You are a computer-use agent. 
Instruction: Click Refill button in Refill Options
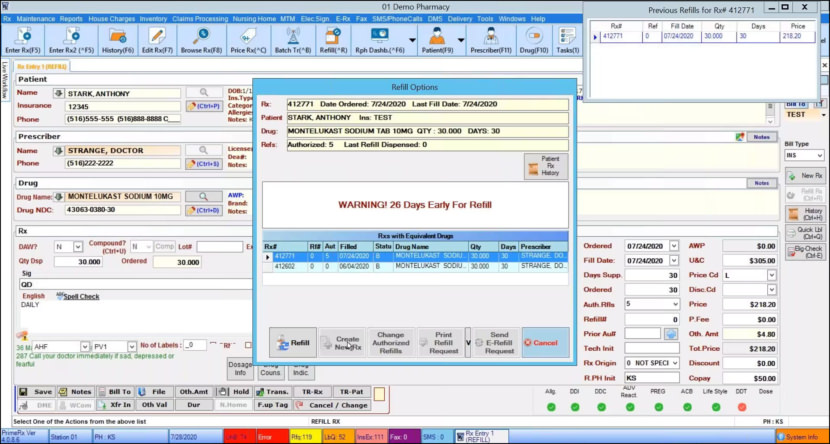pos(293,342)
